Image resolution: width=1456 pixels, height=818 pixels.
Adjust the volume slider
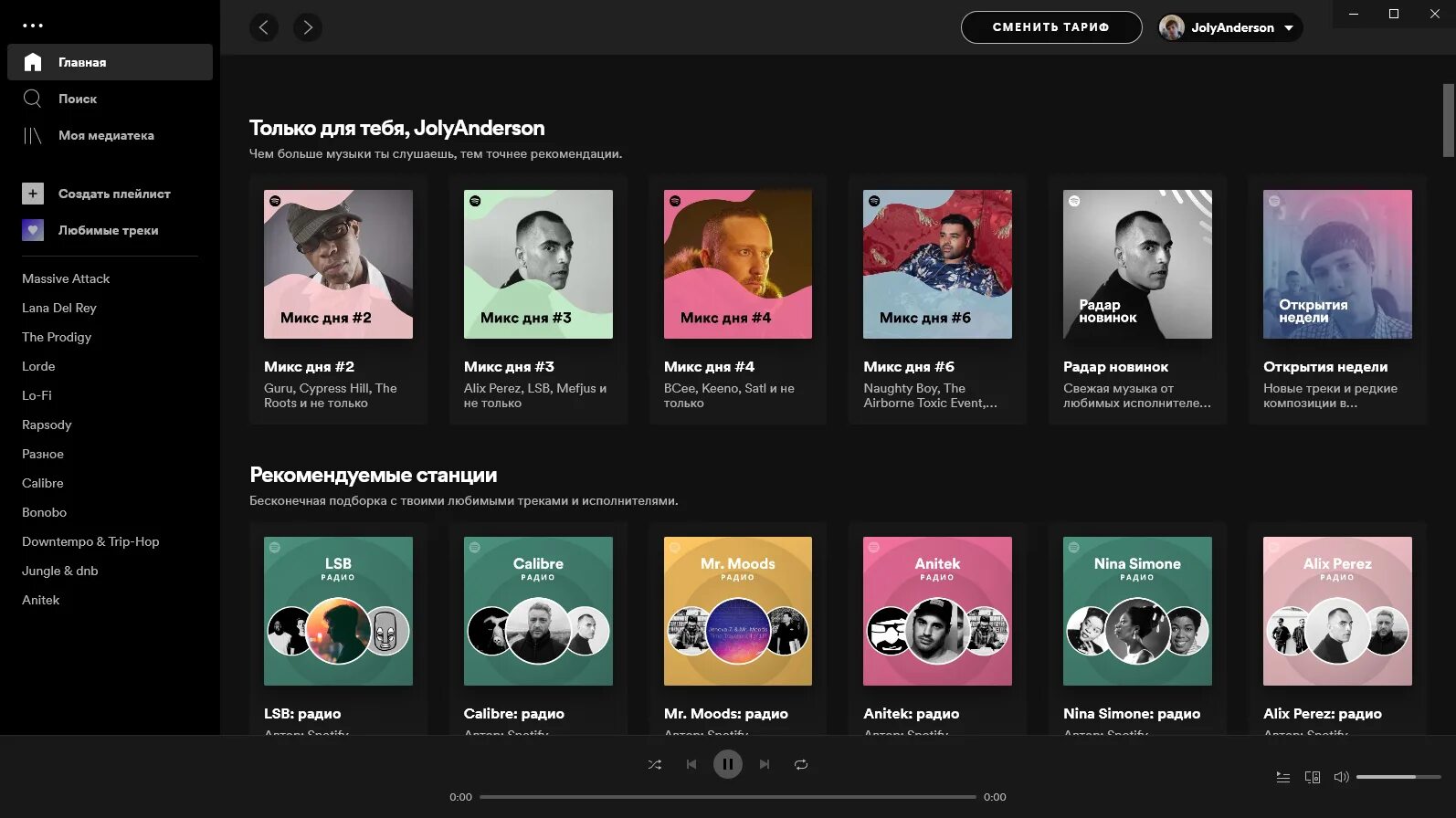[x=1398, y=777]
